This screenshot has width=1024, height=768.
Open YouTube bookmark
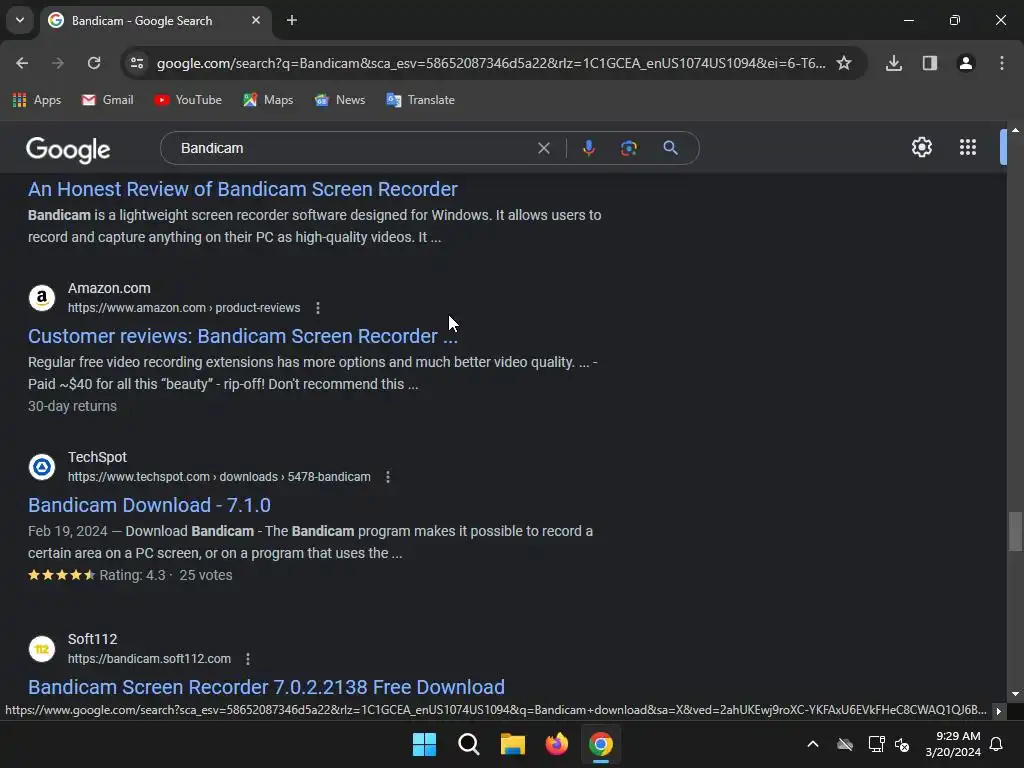188,100
